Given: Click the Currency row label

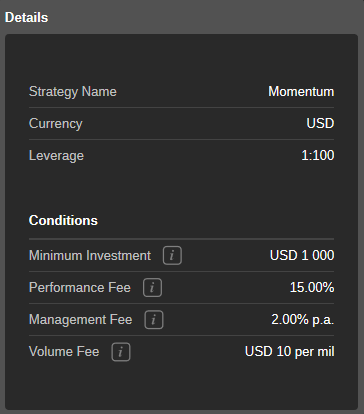Looking at the screenshot, I should [55, 124].
